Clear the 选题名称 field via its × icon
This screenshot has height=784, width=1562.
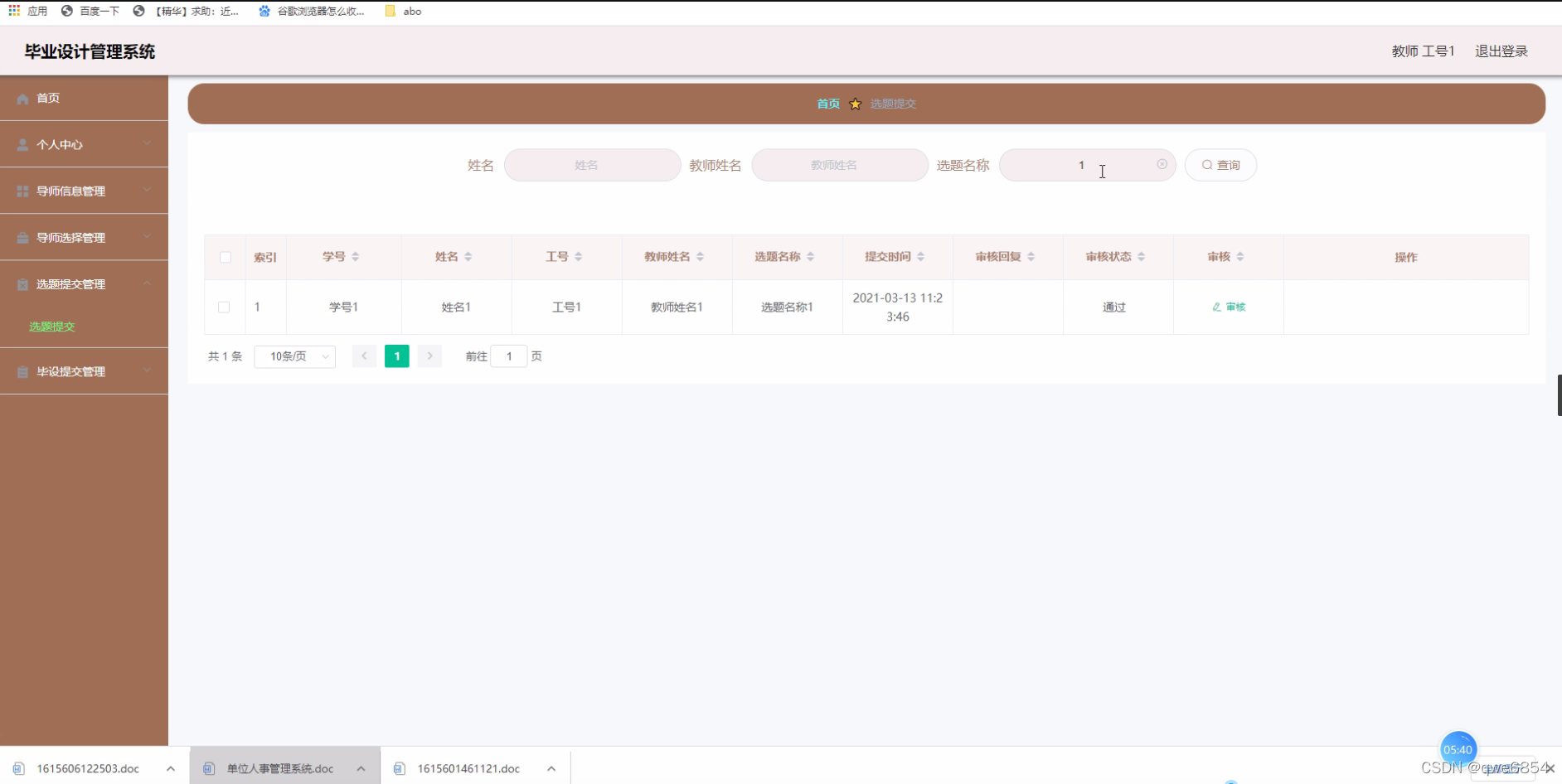click(1162, 164)
